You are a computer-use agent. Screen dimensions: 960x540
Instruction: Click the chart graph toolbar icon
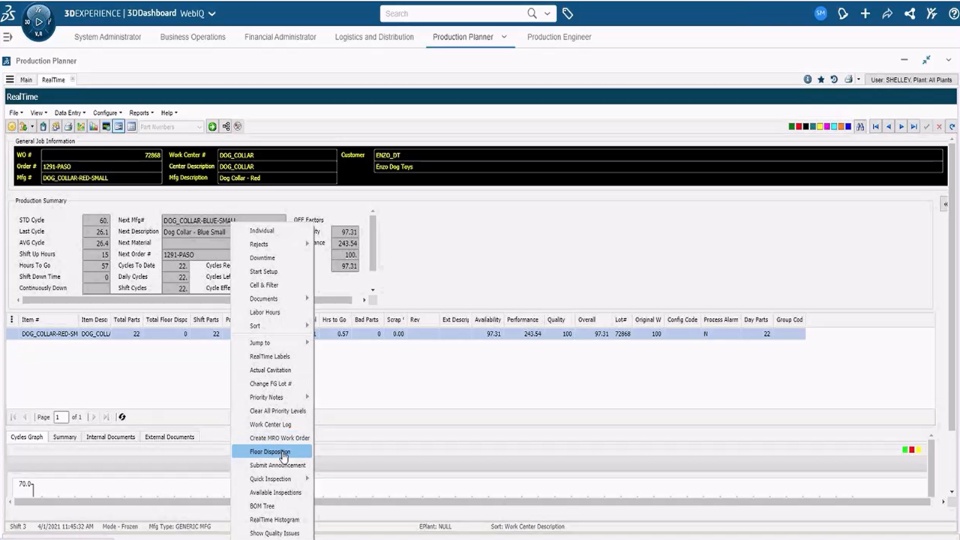click(x=94, y=127)
